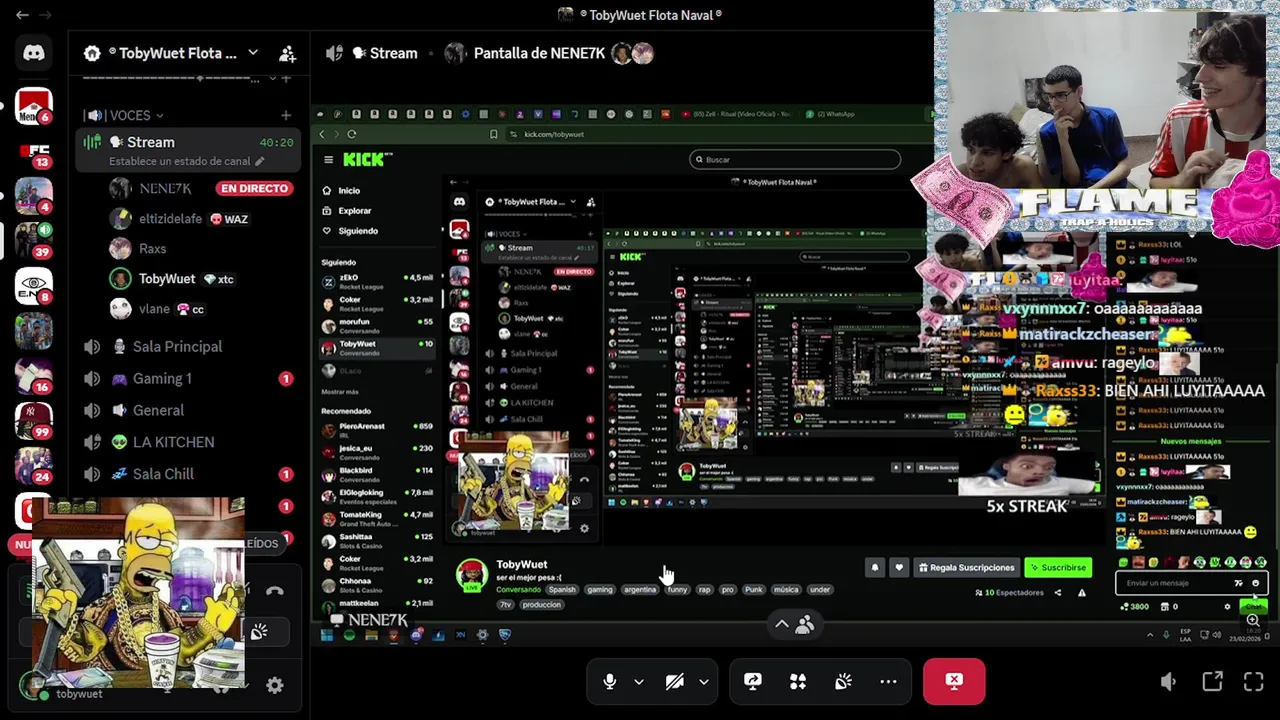Click Siguiendo in shared Kick sidebar

(358, 230)
